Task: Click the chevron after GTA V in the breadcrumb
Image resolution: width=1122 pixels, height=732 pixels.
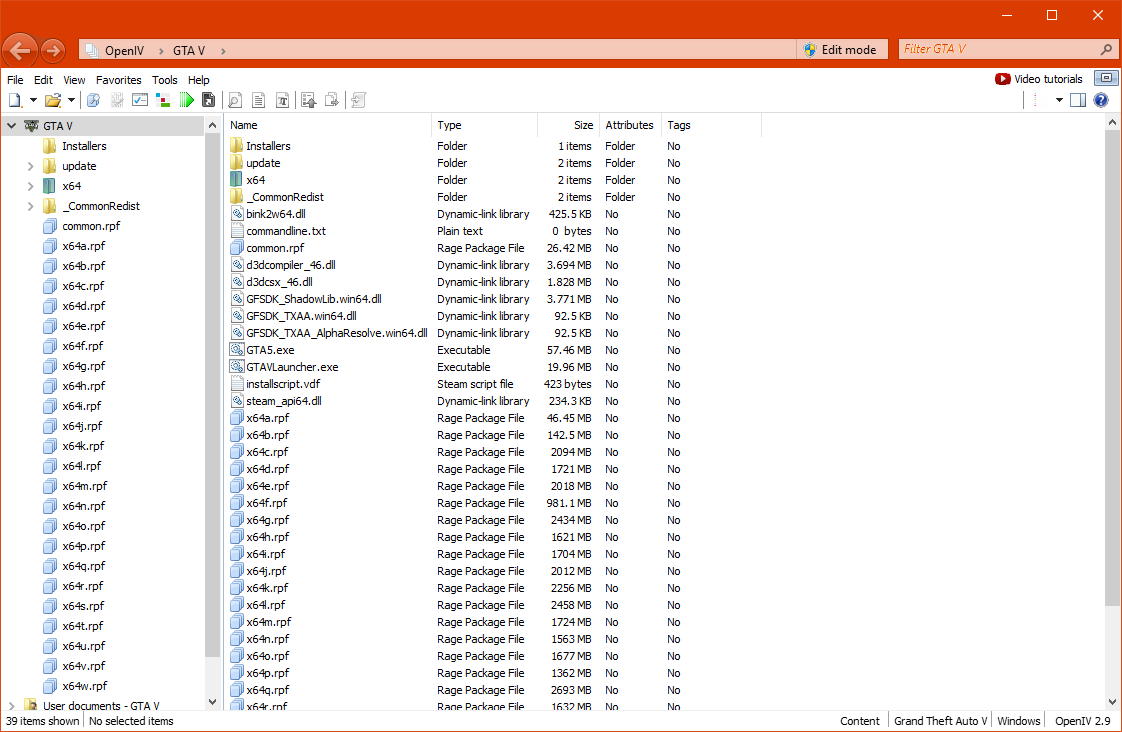Action: [x=223, y=51]
